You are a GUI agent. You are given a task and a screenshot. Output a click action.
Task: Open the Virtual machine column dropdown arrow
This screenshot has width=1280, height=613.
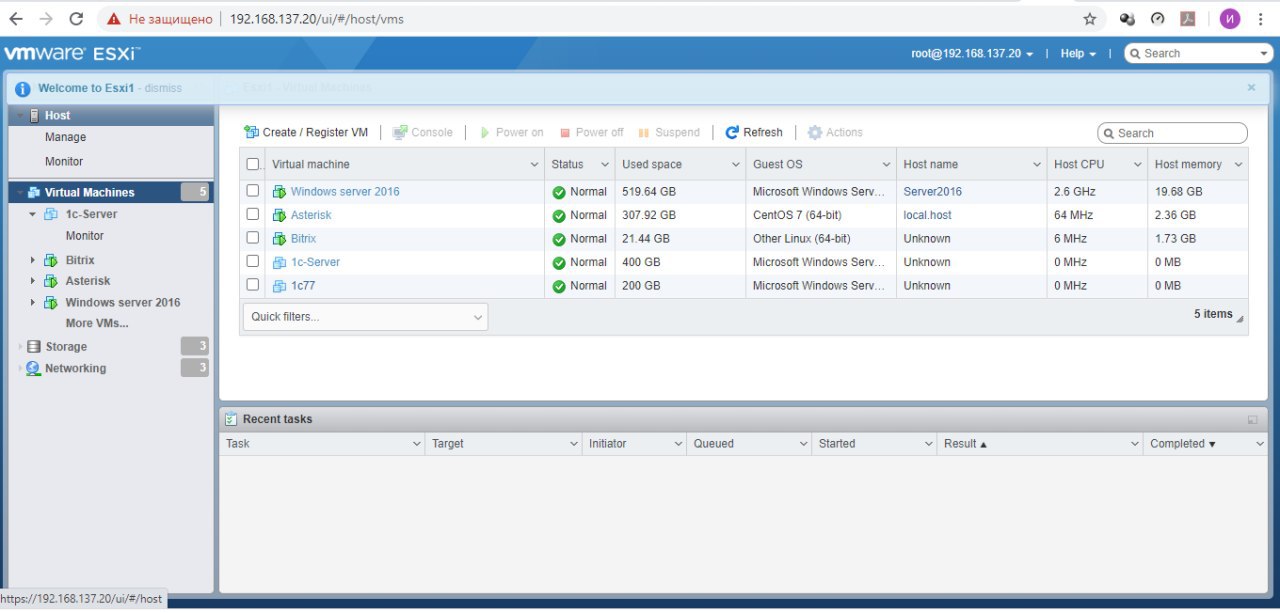[533, 164]
